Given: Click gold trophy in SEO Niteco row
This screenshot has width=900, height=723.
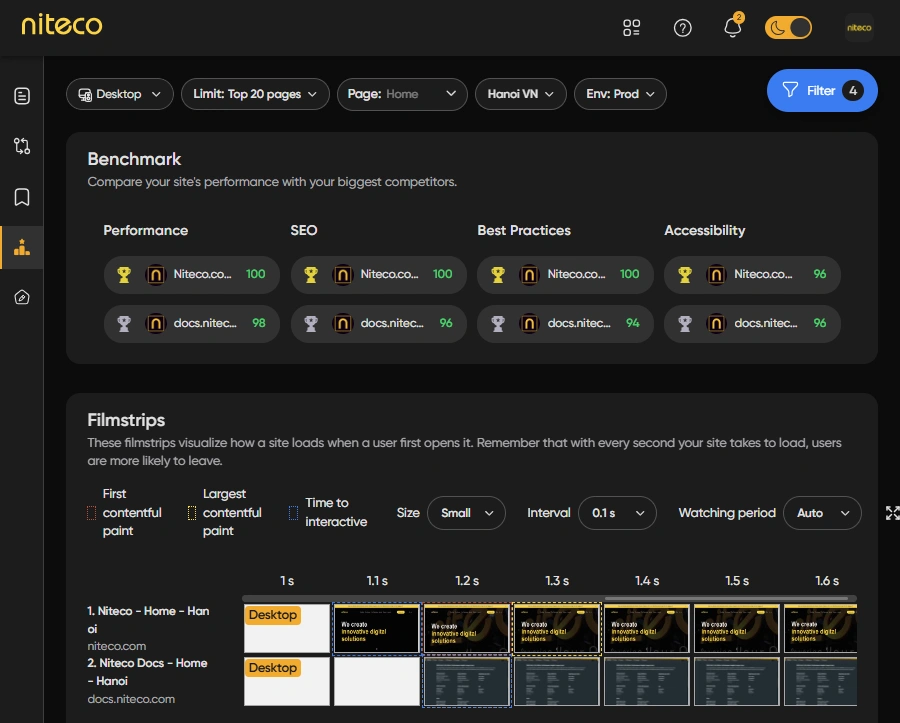Looking at the screenshot, I should pos(311,275).
